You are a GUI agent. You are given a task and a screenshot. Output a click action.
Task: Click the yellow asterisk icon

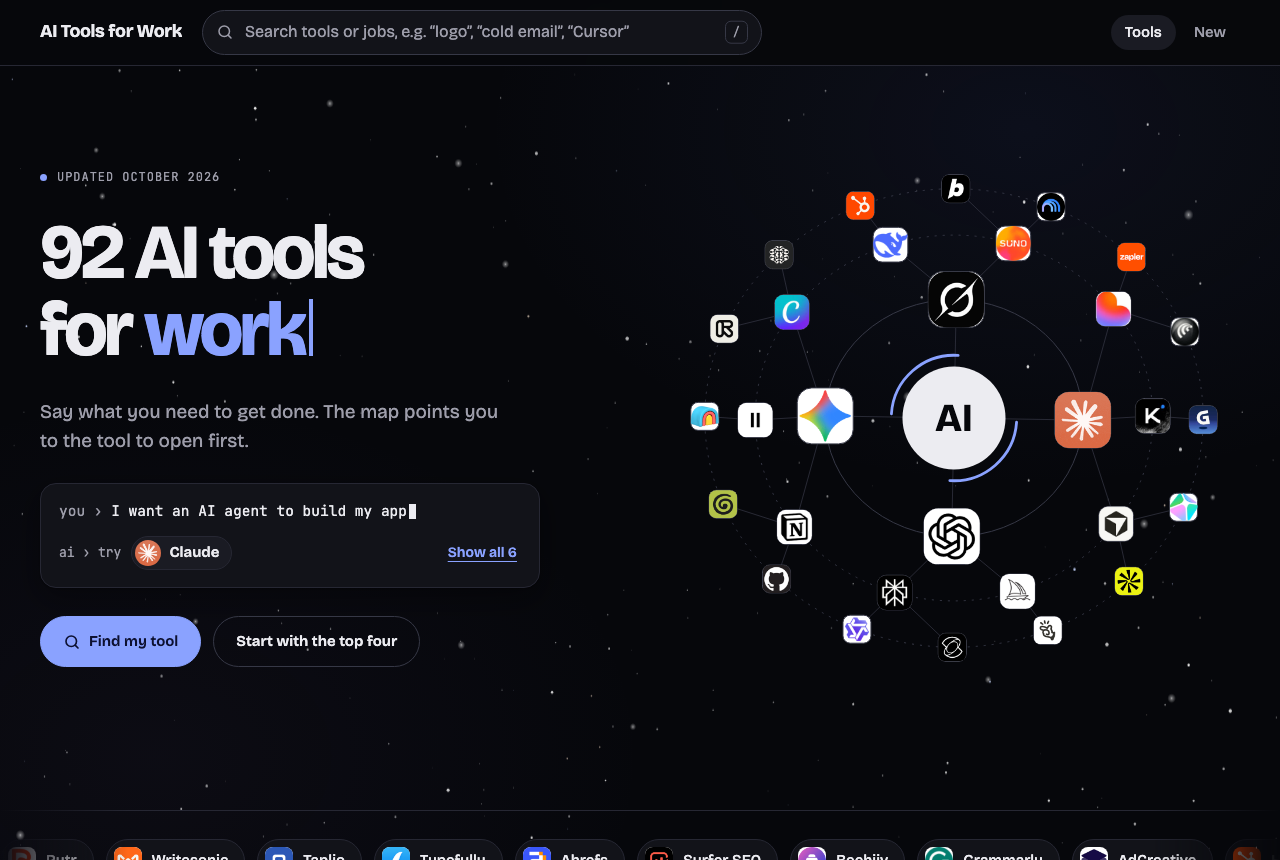click(1129, 581)
